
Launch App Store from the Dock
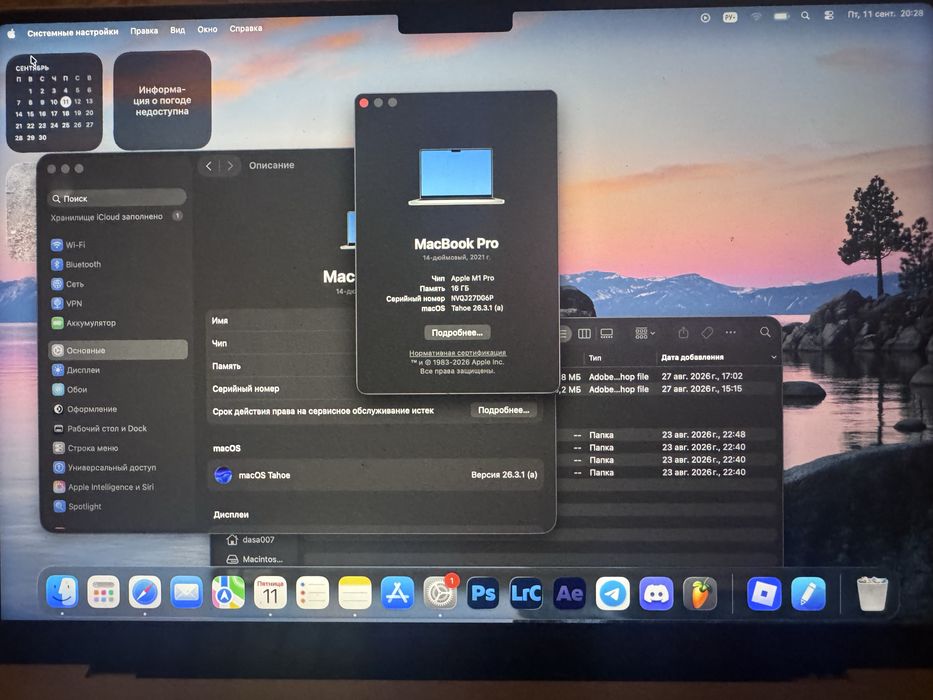pyautogui.click(x=397, y=593)
